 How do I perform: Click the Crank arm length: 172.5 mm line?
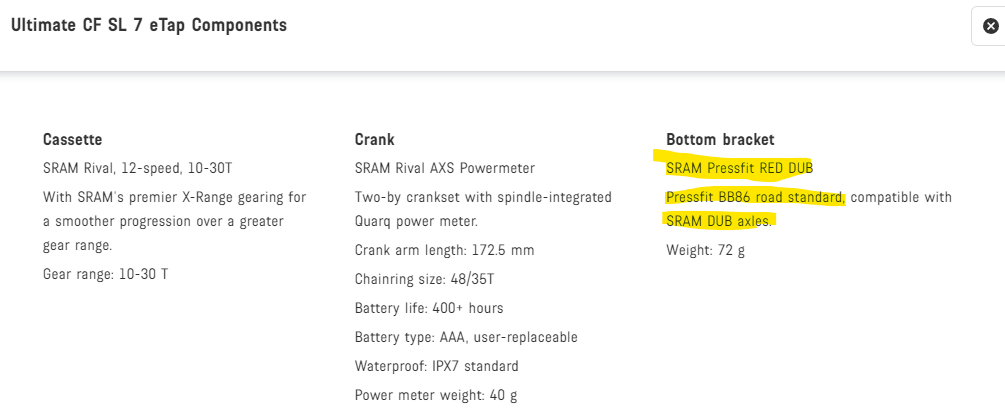[444, 250]
